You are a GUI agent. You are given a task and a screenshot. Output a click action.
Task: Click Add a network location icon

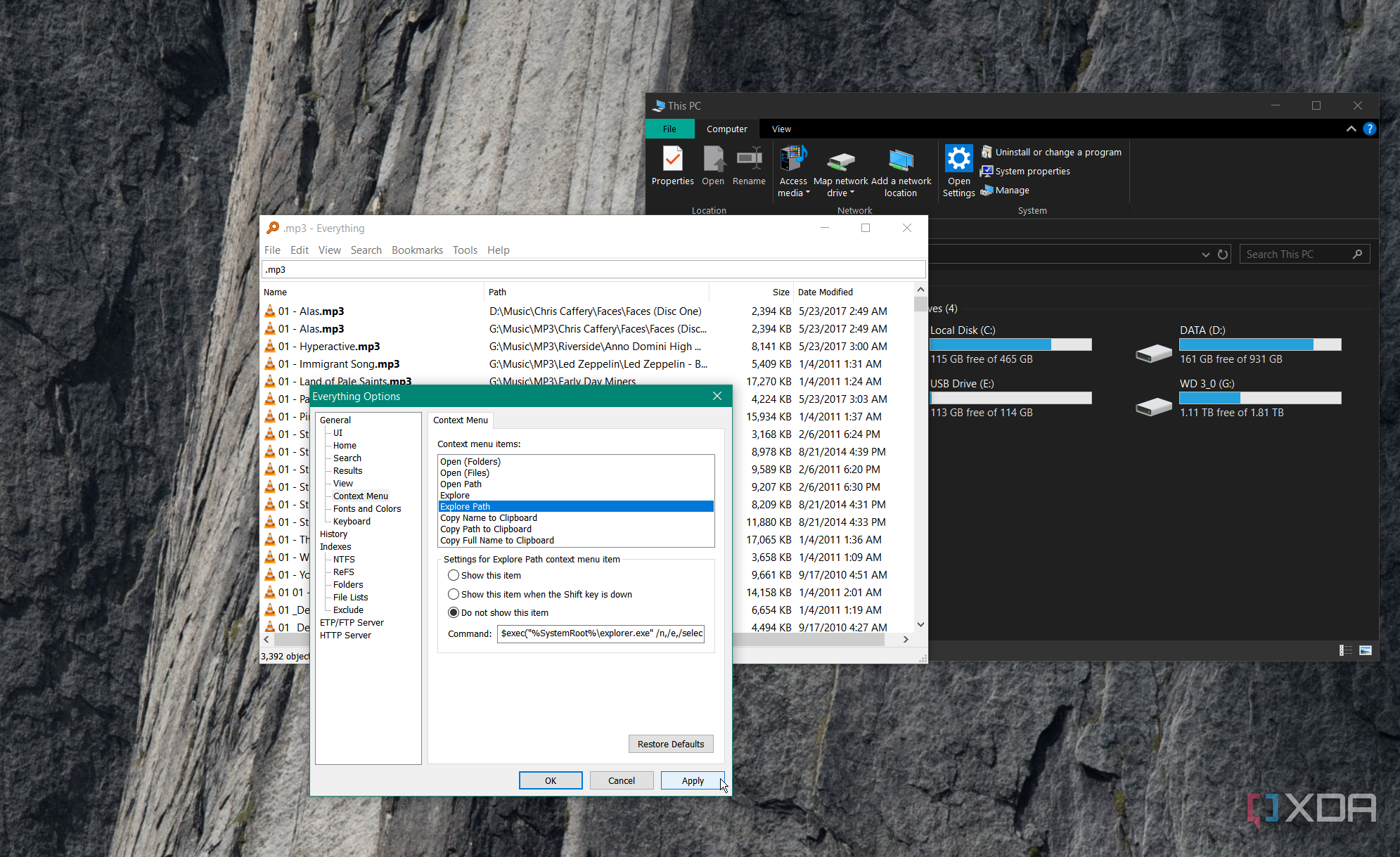900,160
